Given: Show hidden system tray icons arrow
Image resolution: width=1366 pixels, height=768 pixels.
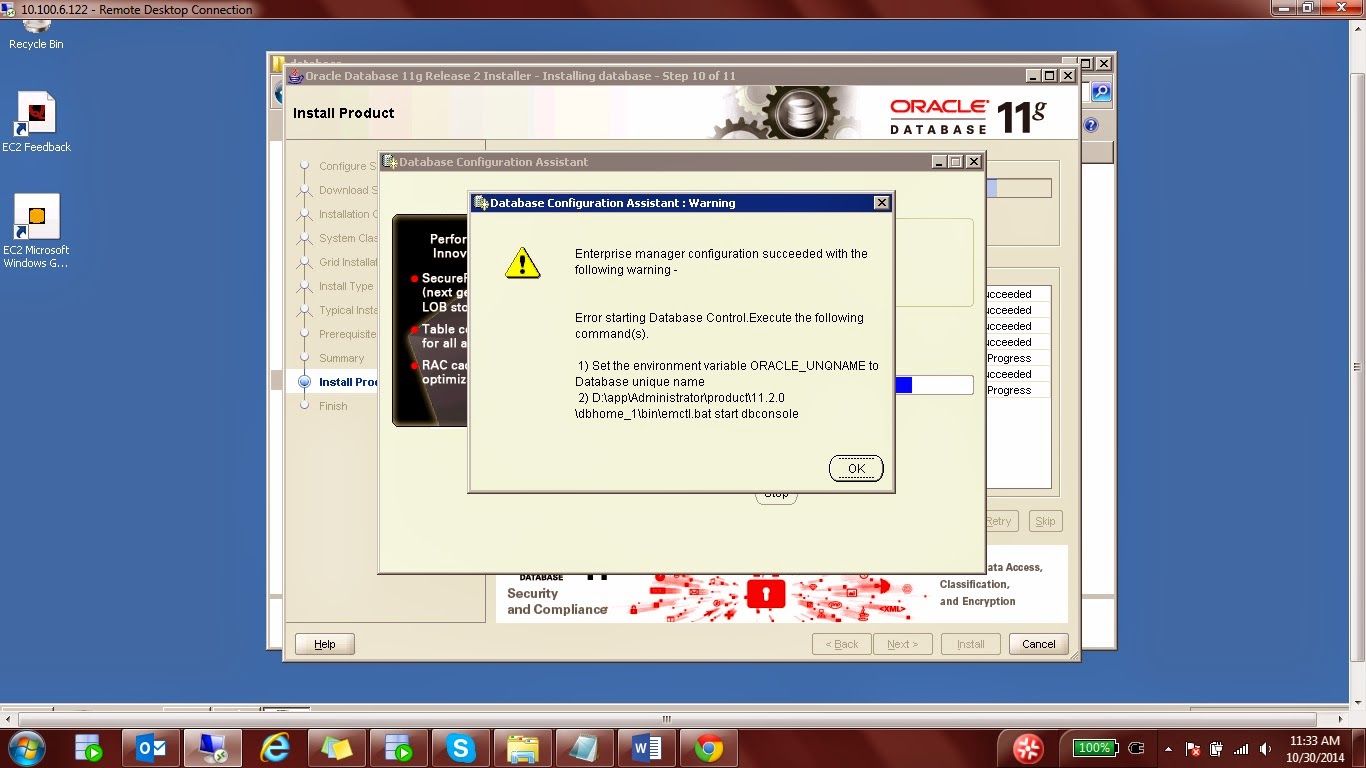Looking at the screenshot, I should pos(1168,748).
